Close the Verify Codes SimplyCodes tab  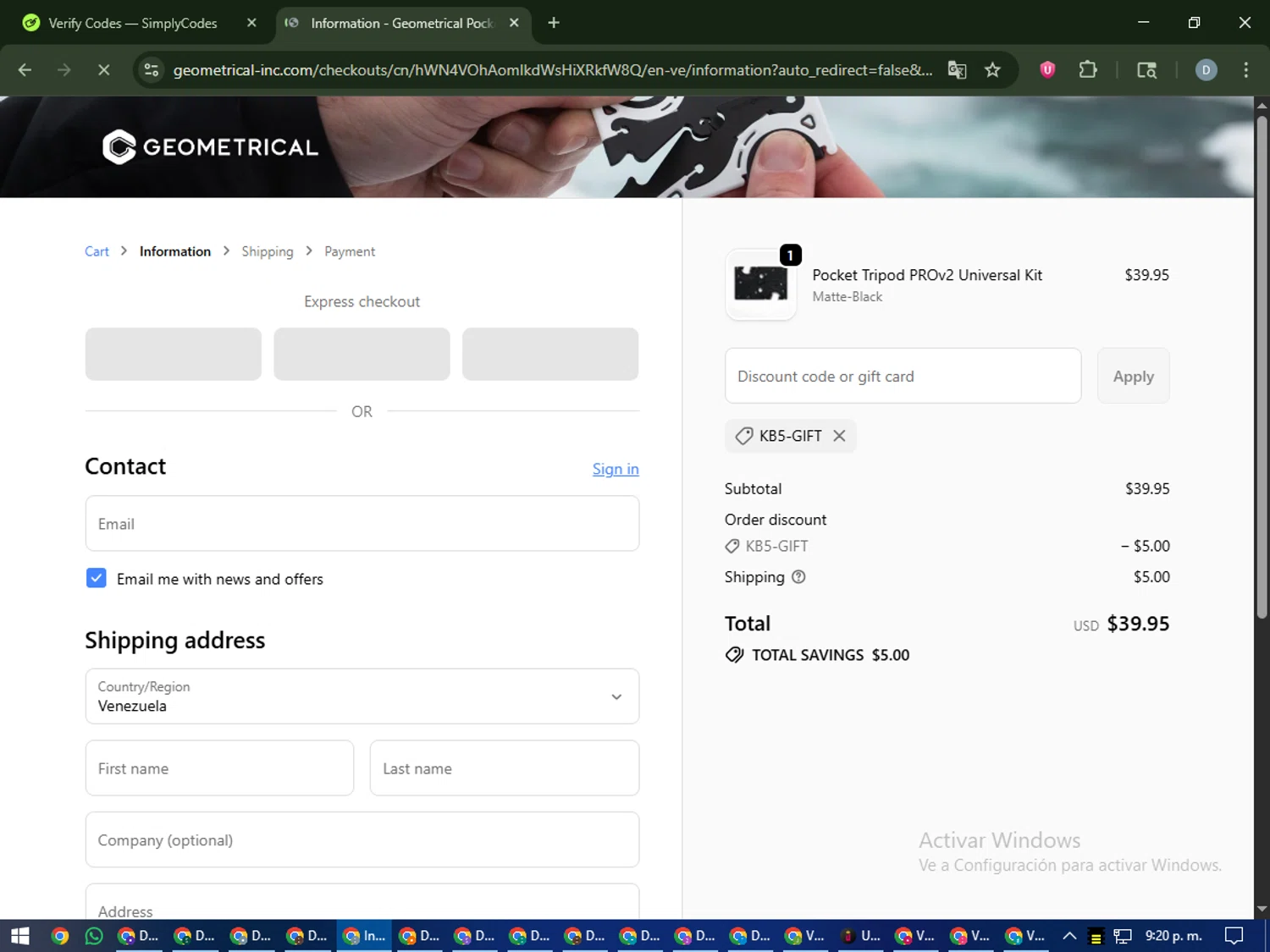(251, 23)
